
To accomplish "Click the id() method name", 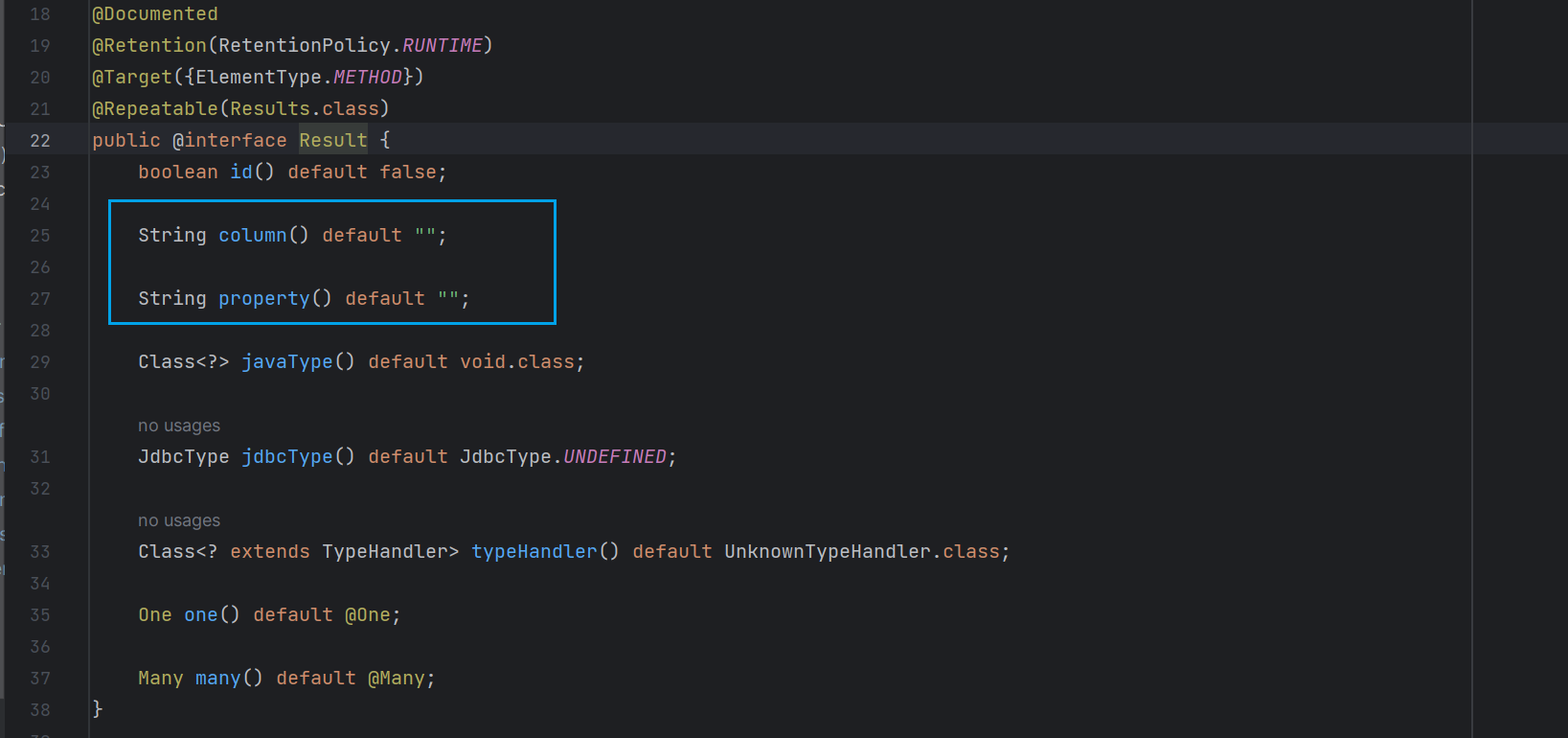I will tap(241, 172).
